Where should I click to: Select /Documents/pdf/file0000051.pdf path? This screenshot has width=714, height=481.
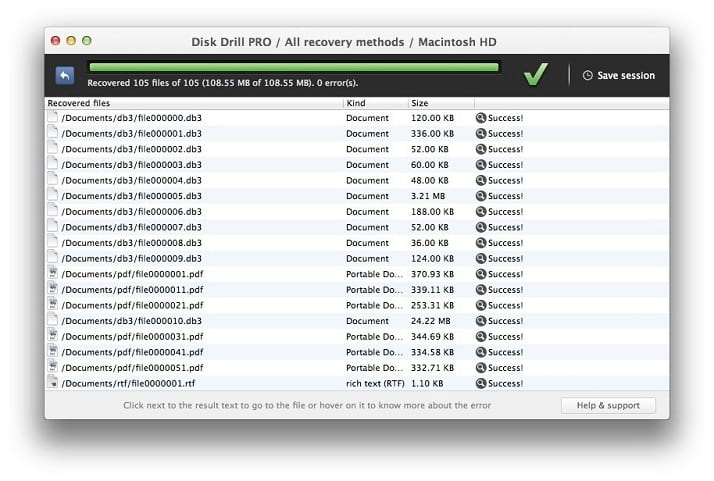coord(133,368)
